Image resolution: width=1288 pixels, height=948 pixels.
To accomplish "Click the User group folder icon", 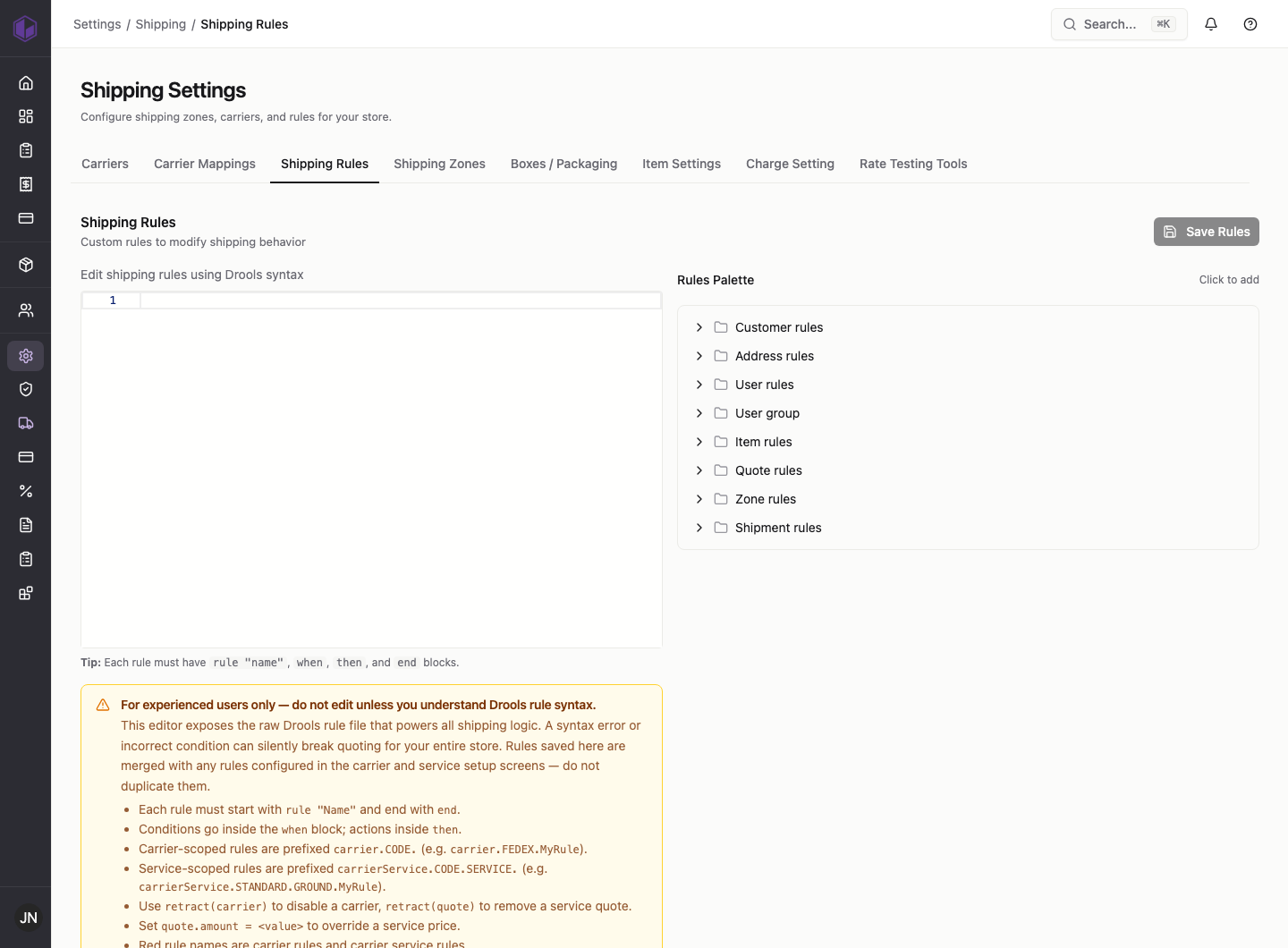I will coord(721,413).
